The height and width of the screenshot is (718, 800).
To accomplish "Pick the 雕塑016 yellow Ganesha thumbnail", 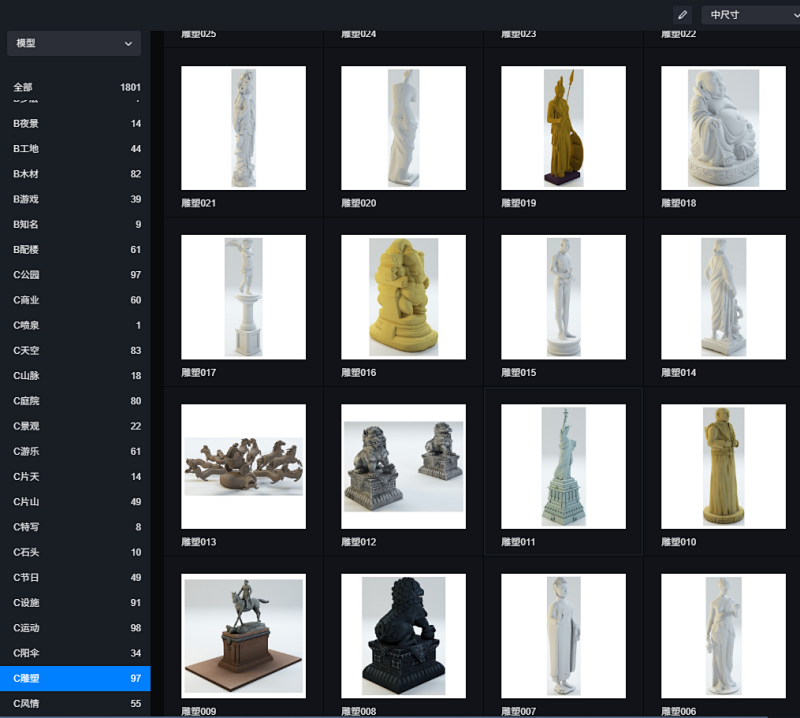I will 404,297.
